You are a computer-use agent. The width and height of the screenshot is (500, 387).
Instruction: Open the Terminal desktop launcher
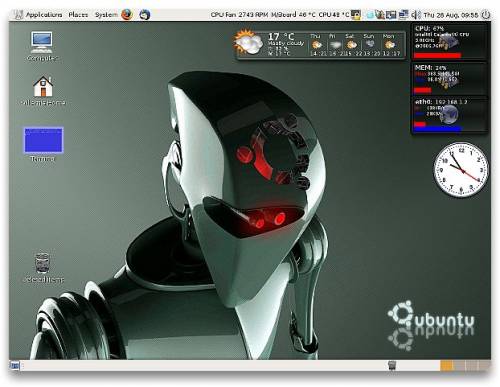coord(43,144)
